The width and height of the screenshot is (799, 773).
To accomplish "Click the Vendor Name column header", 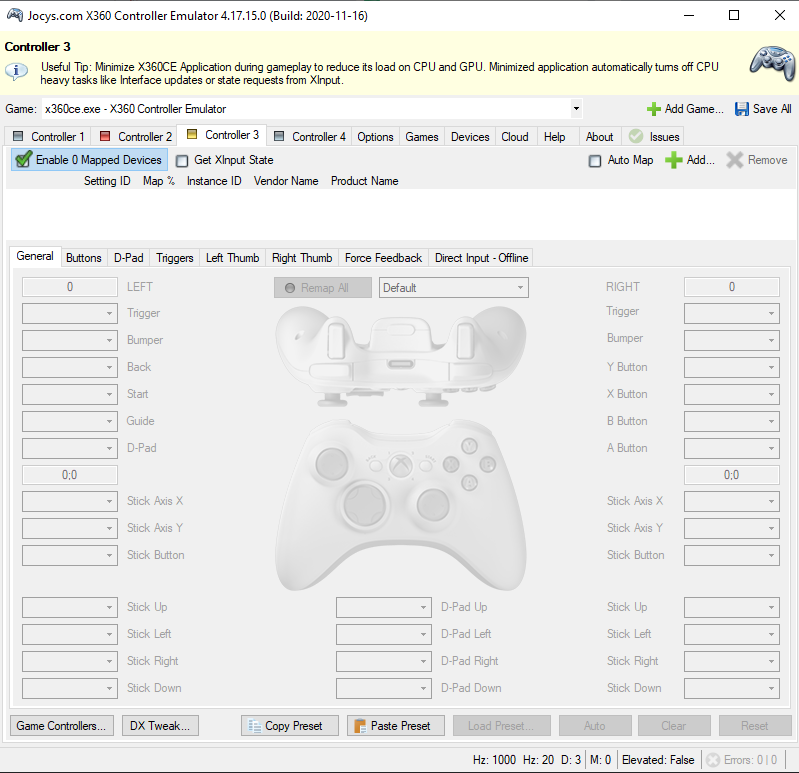I will 286,181.
